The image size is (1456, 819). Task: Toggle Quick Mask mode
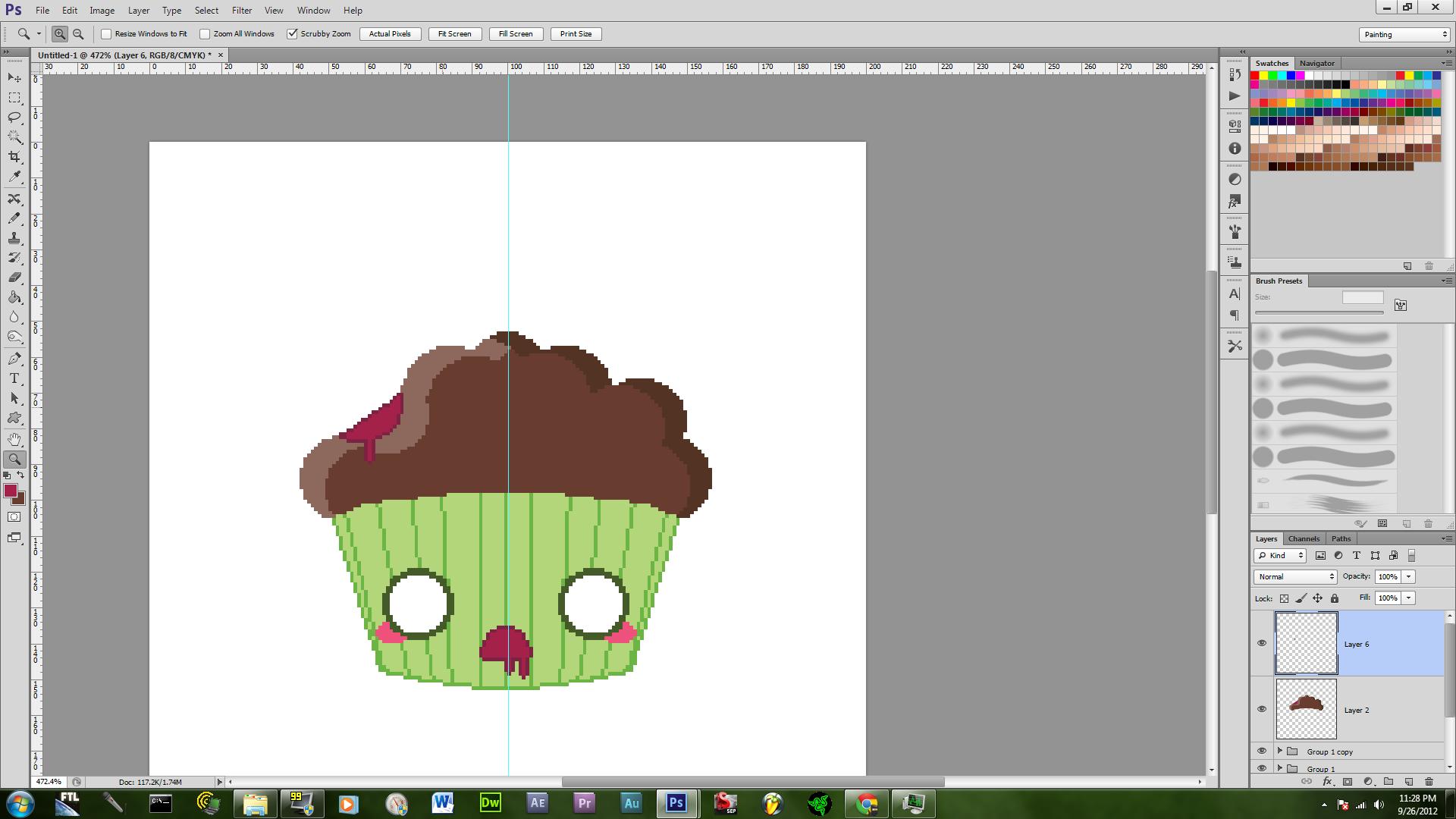tap(14, 517)
